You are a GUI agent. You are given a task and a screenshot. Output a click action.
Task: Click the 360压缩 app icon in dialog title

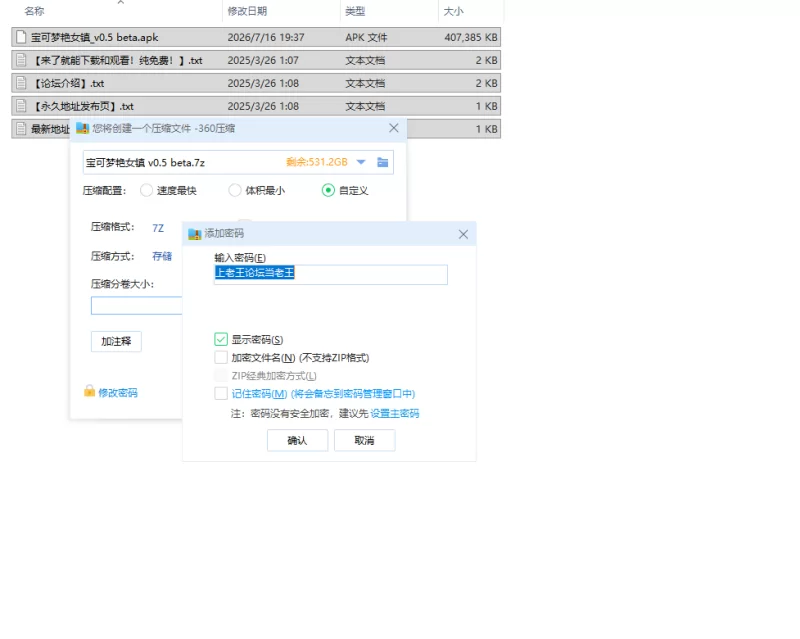pyautogui.click(x=82, y=128)
